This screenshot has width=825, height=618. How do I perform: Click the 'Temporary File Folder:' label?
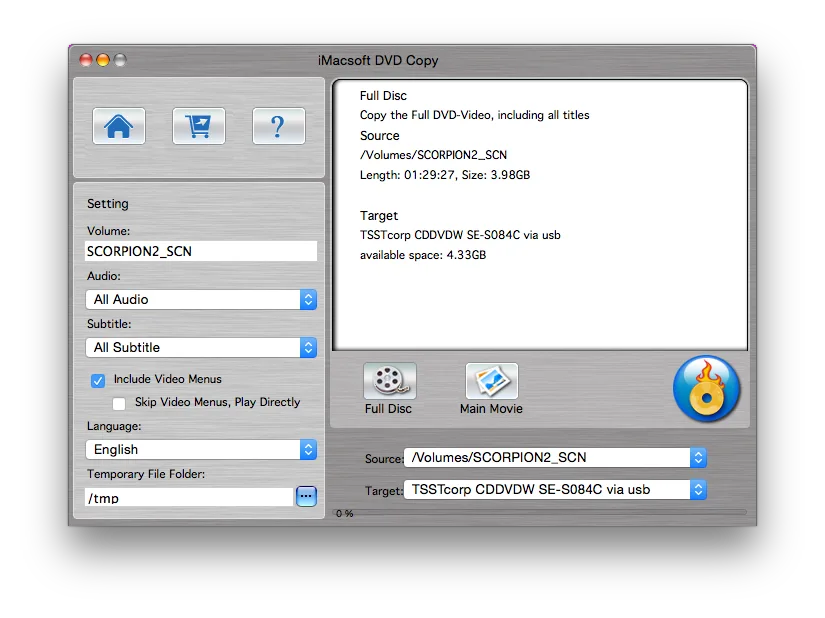146,474
